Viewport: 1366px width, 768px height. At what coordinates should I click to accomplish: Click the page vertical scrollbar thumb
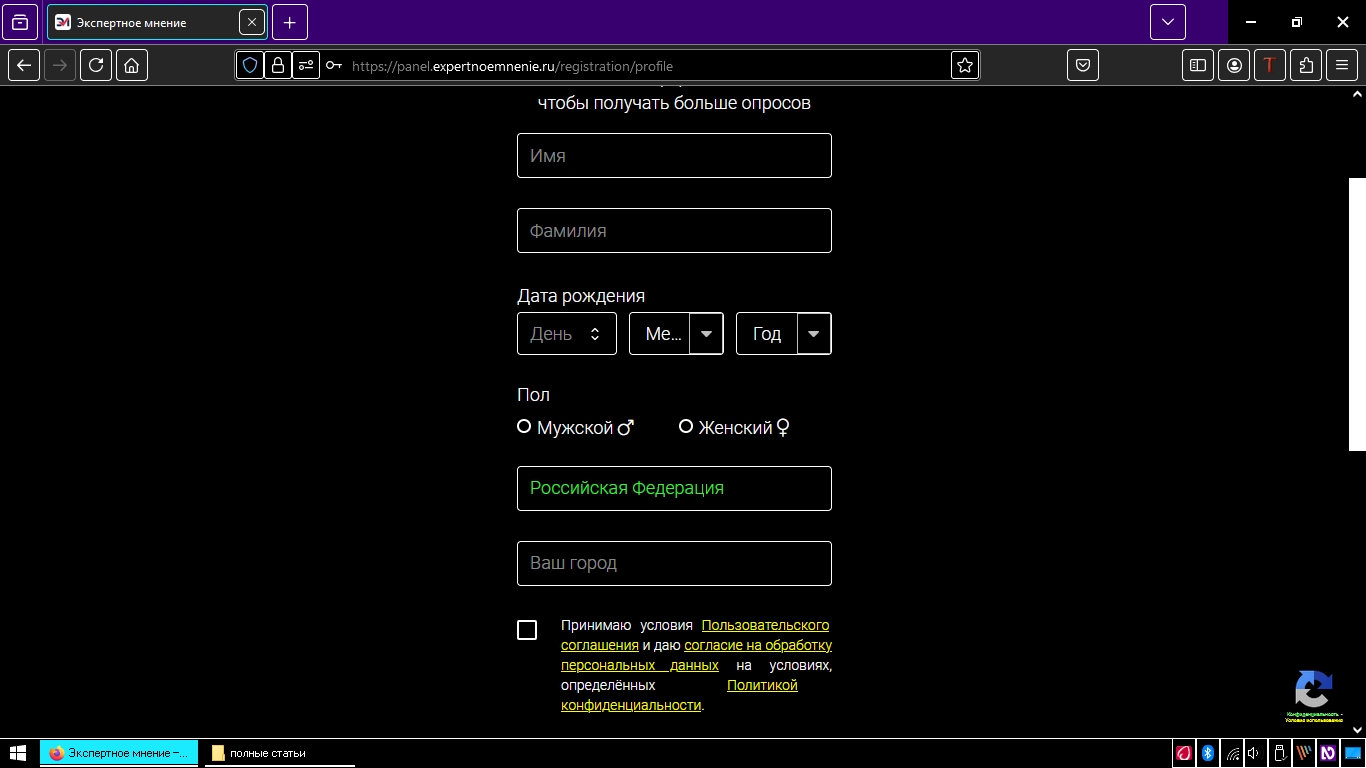tap(1357, 314)
